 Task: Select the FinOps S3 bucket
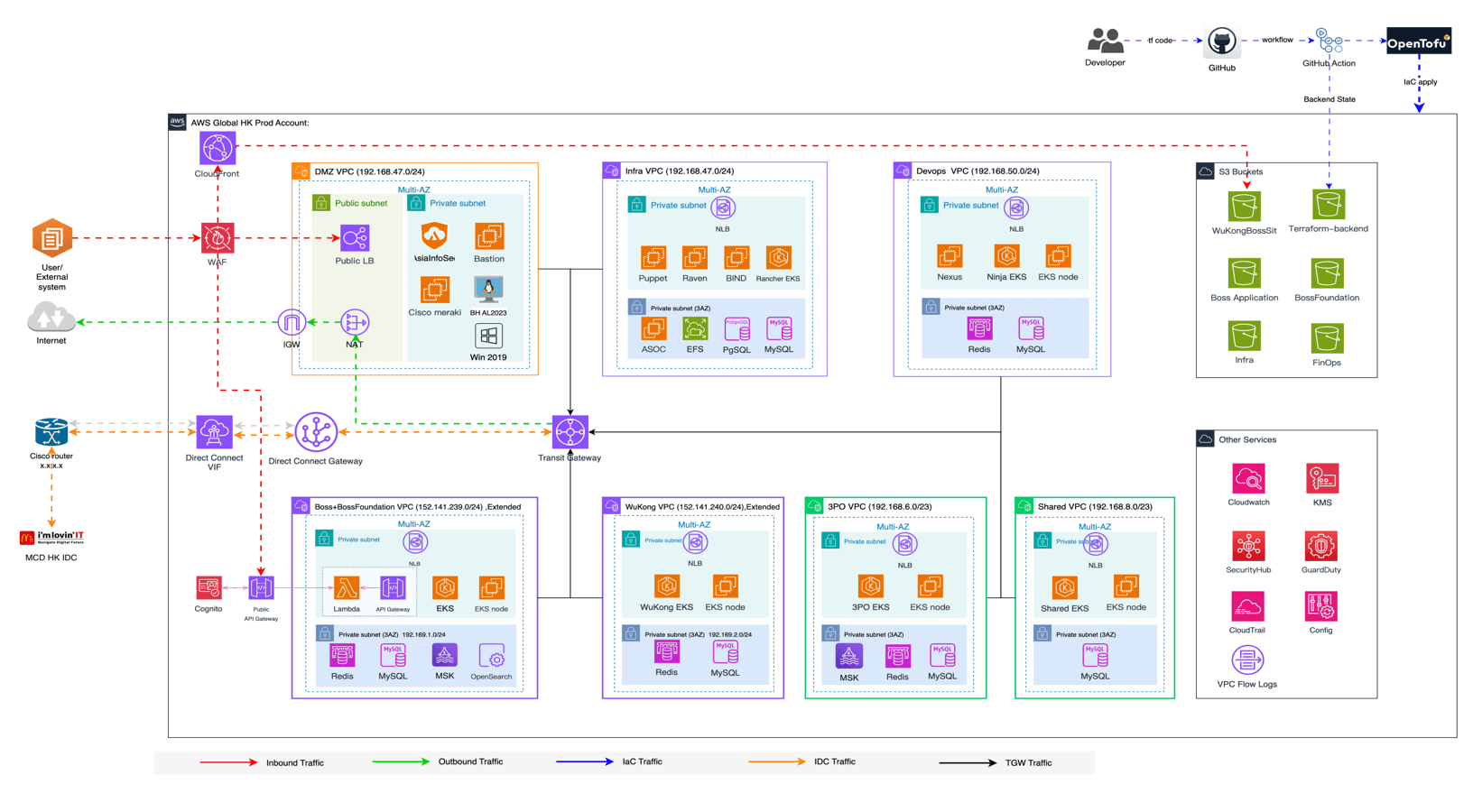(1327, 338)
